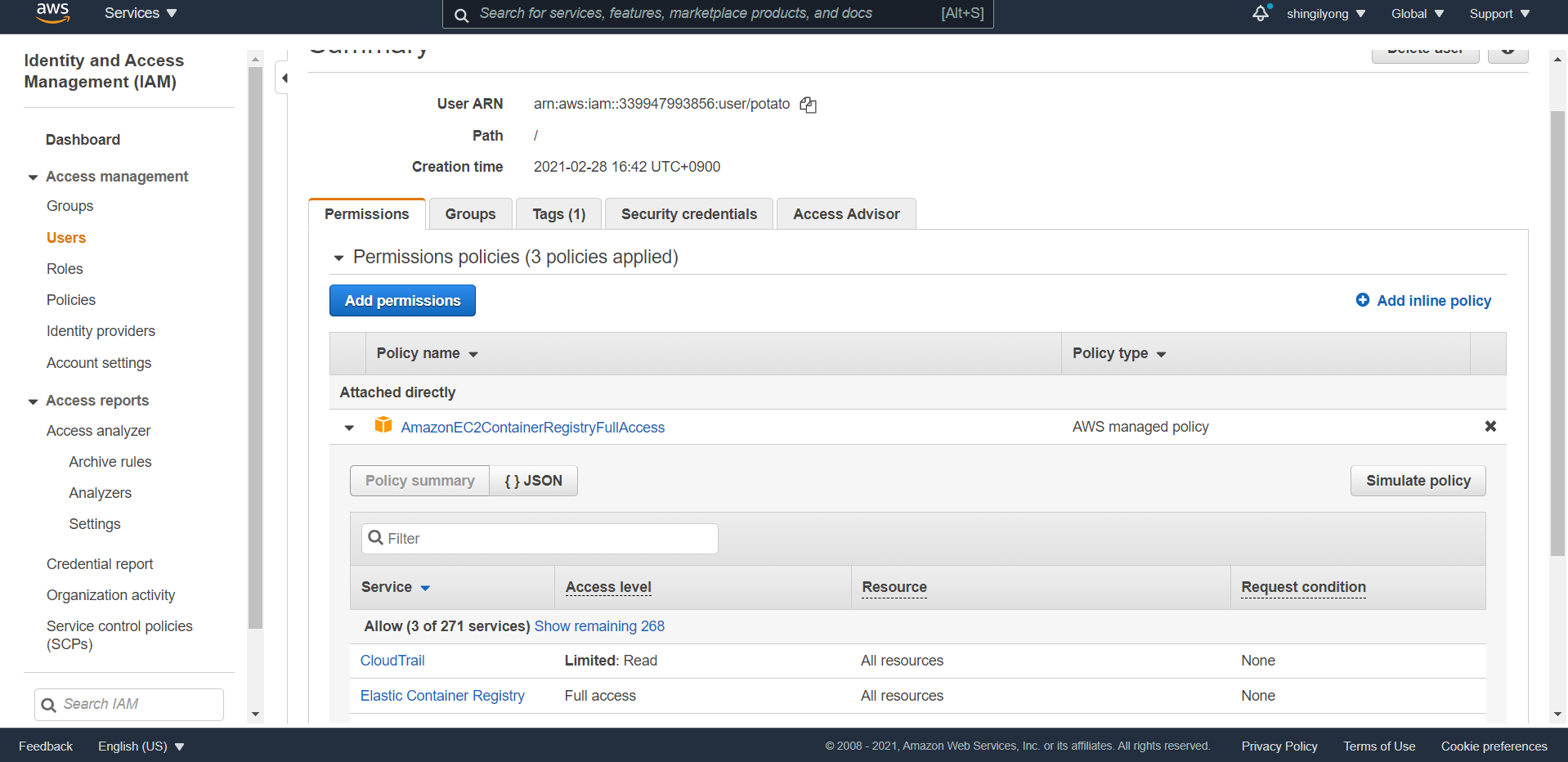Open Account settings in the sidebar
The image size is (1568, 762).
(x=99, y=363)
